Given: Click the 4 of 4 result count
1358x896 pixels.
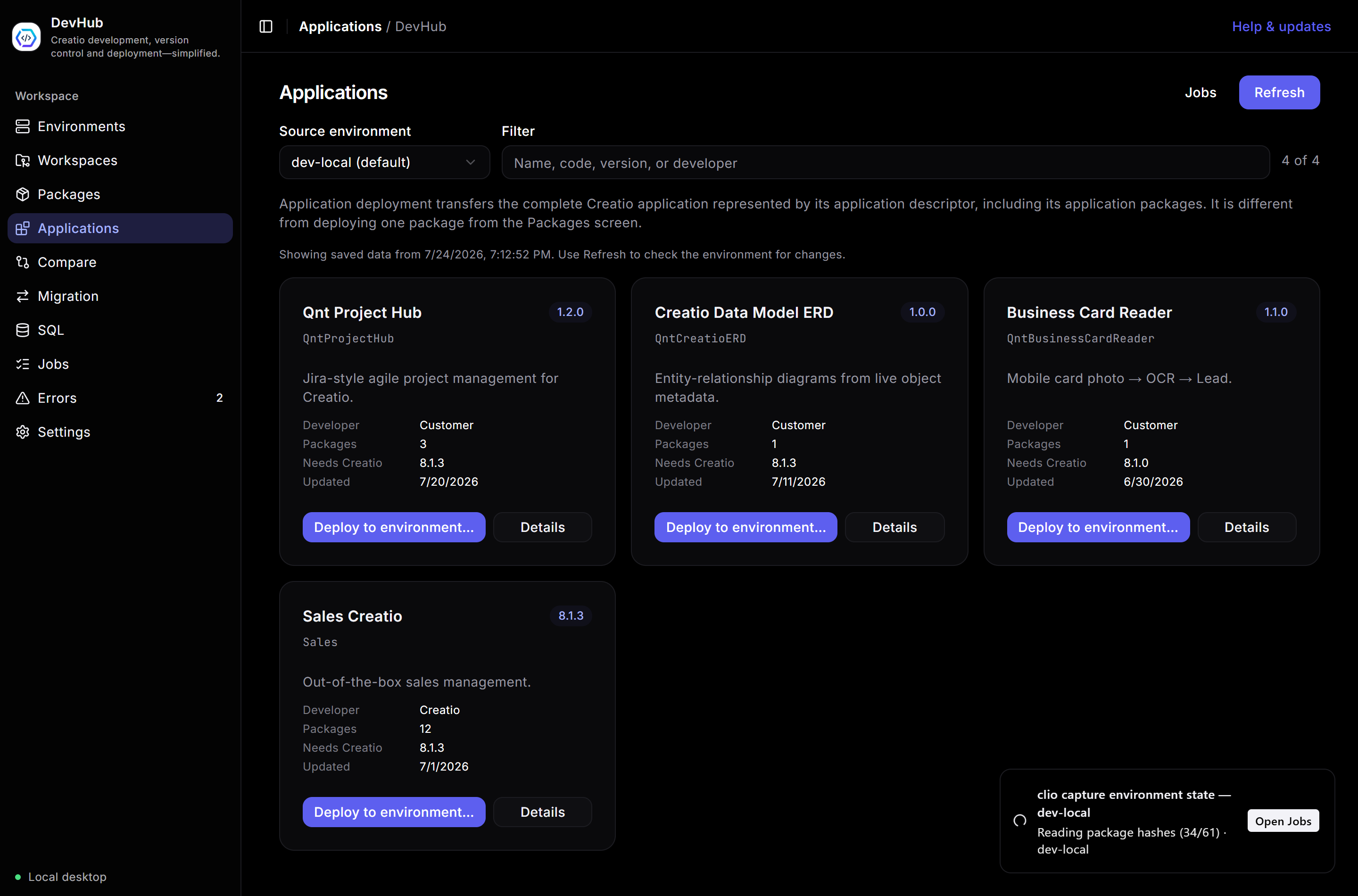Looking at the screenshot, I should point(1300,160).
